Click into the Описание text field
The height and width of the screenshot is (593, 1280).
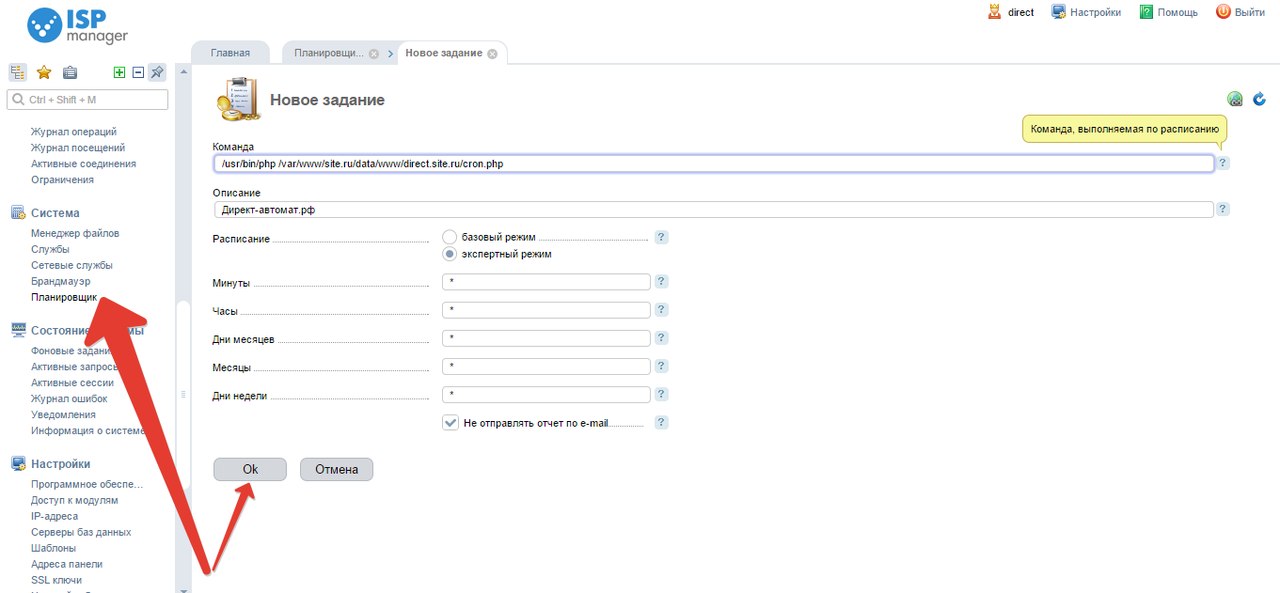pyautogui.click(x=712, y=210)
